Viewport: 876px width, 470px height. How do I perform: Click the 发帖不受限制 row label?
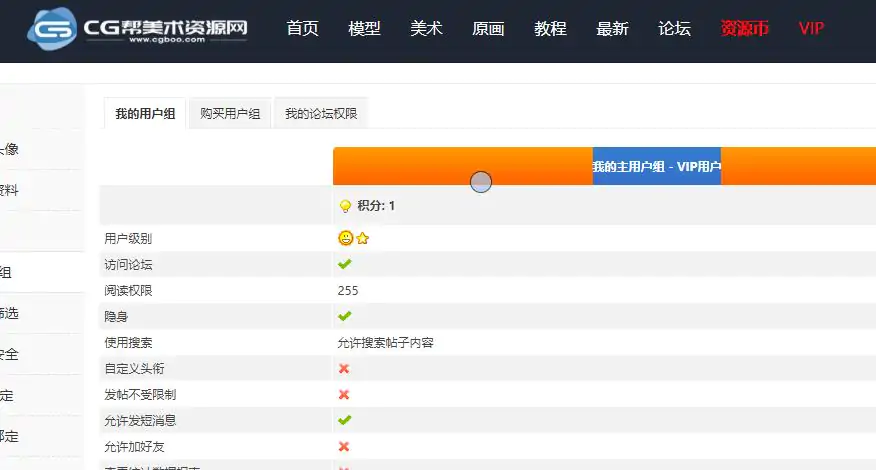140,395
